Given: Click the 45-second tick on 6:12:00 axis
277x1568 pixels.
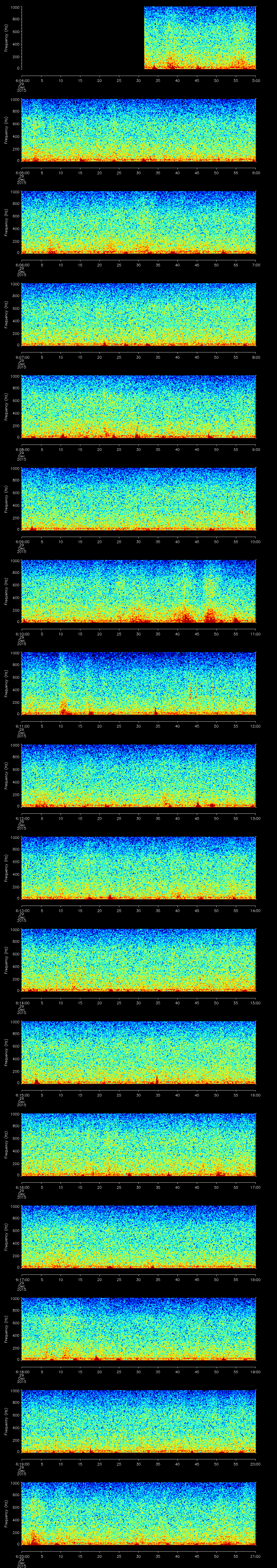Looking at the screenshot, I should (197, 818).
